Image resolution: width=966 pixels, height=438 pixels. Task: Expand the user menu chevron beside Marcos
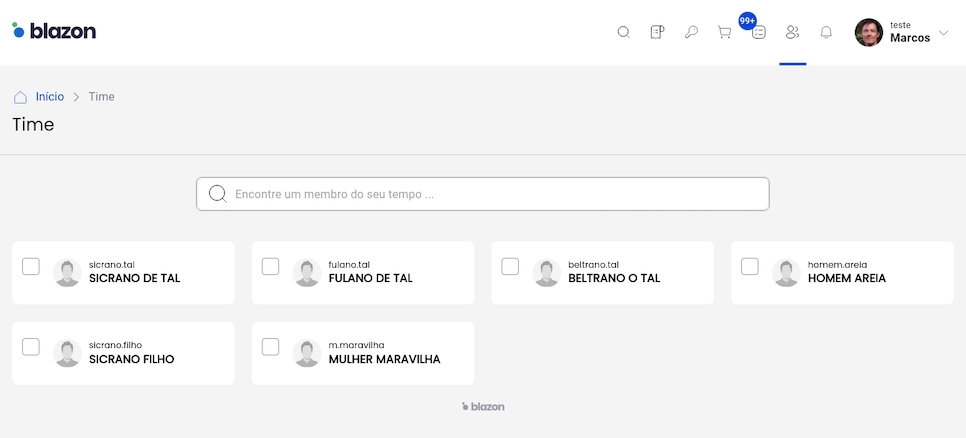943,33
